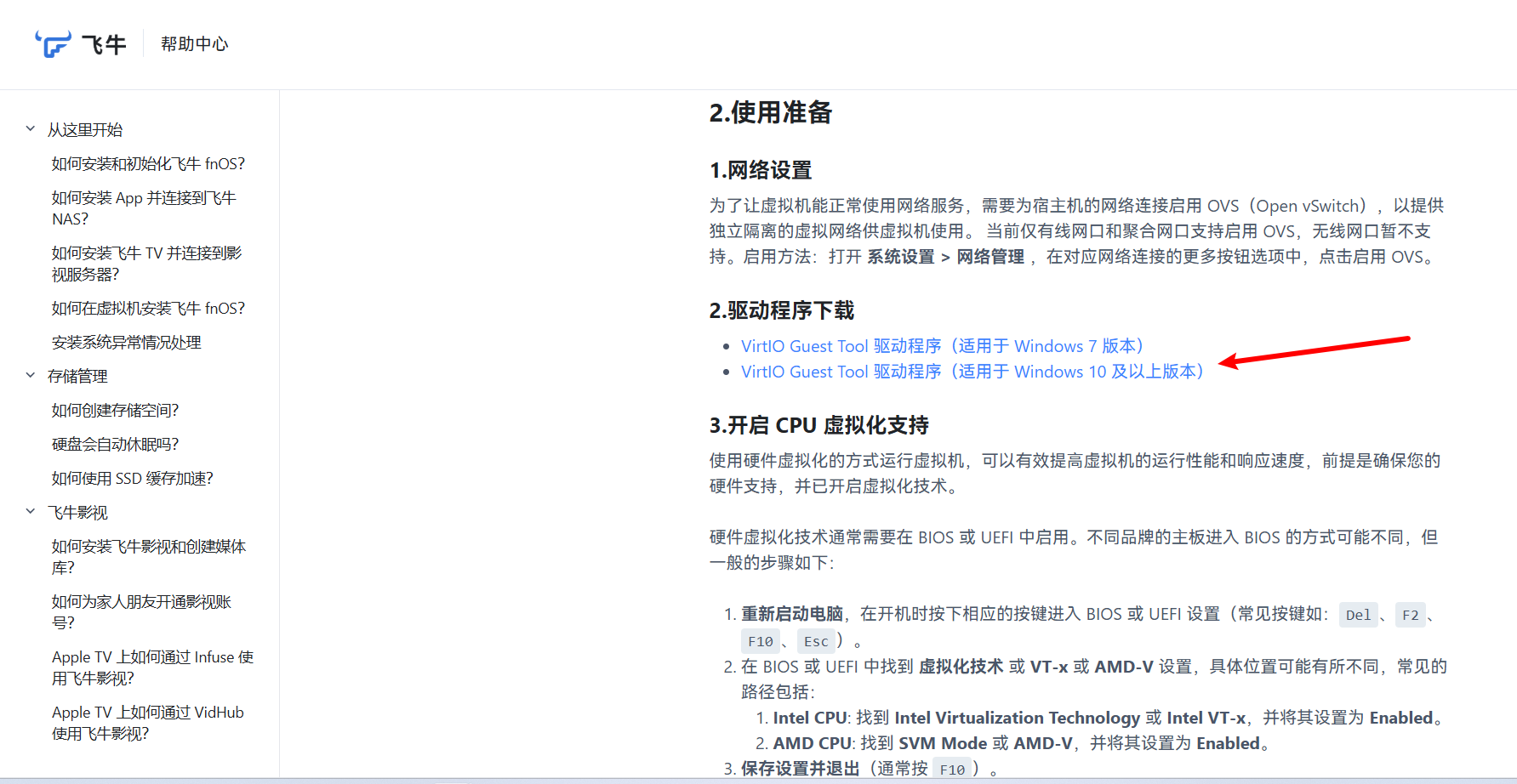Click the bold 保存设置并退出 step text
This screenshot has width=1517, height=784.
tap(801, 769)
